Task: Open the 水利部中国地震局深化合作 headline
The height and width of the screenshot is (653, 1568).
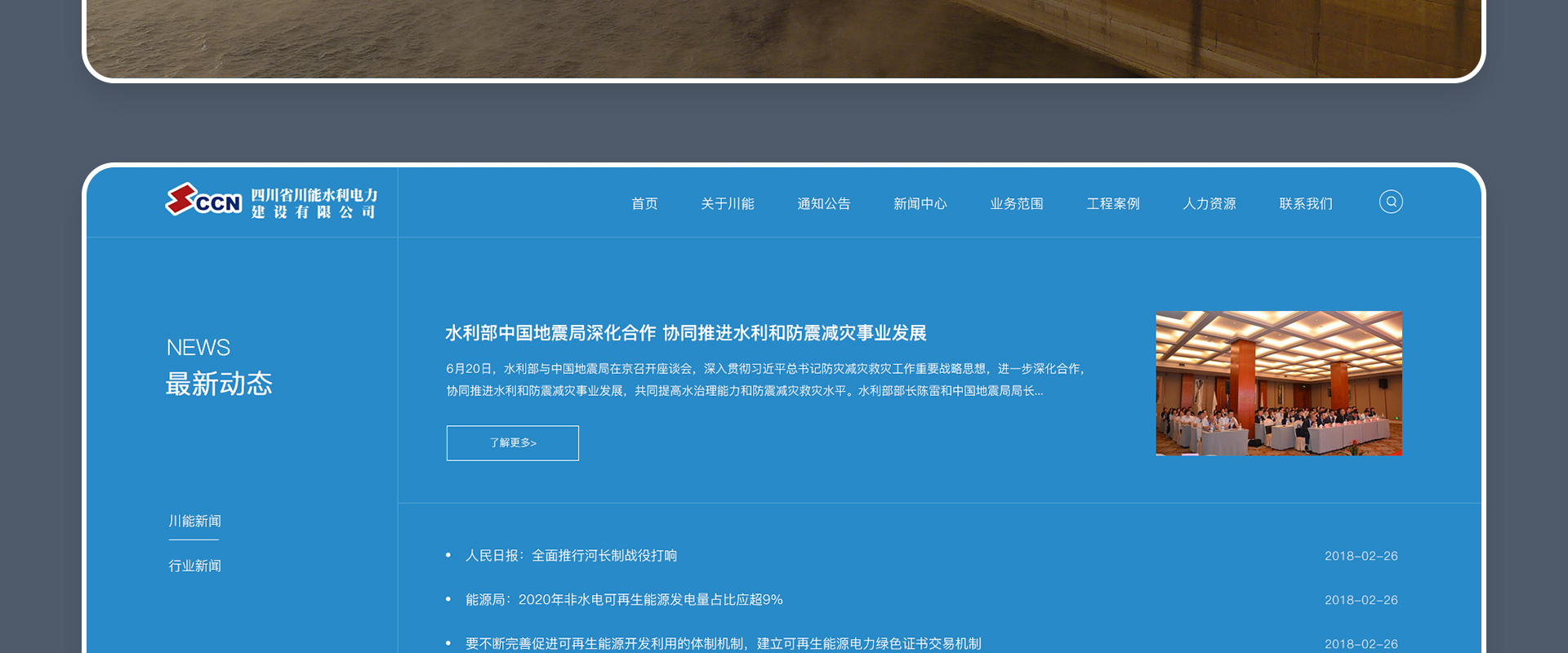Action: coord(685,333)
